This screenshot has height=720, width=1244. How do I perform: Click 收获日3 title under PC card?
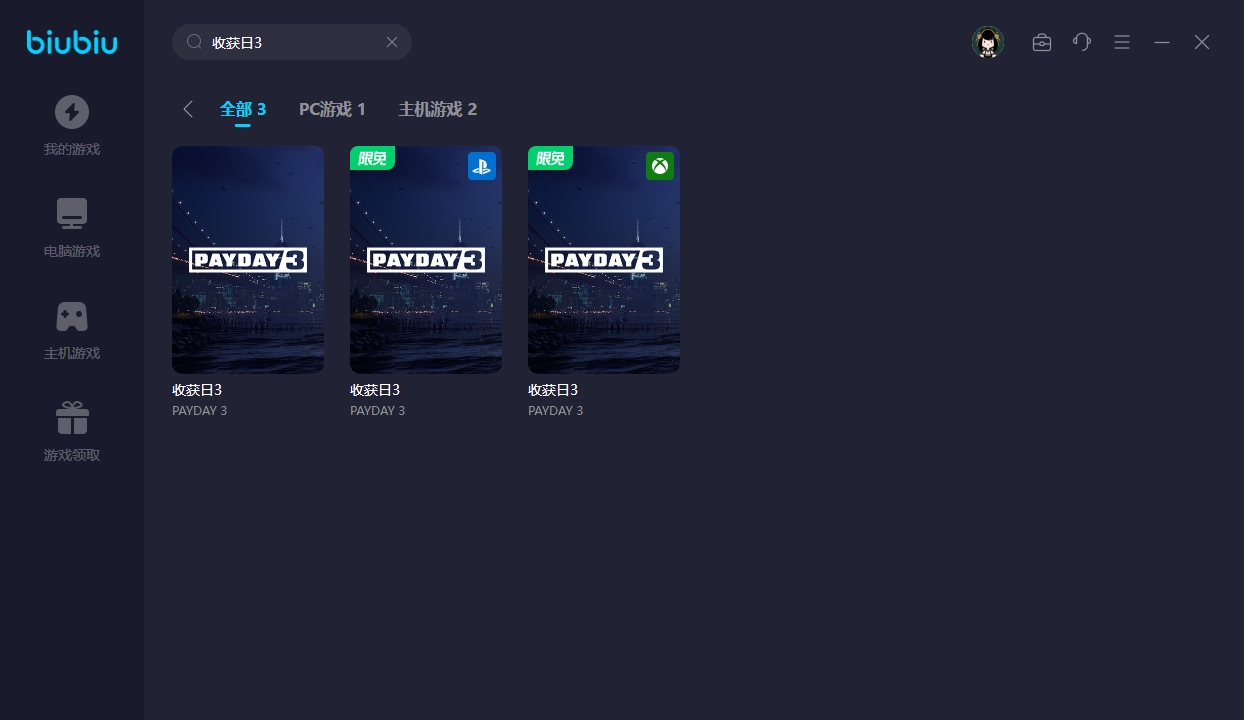tap(197, 390)
